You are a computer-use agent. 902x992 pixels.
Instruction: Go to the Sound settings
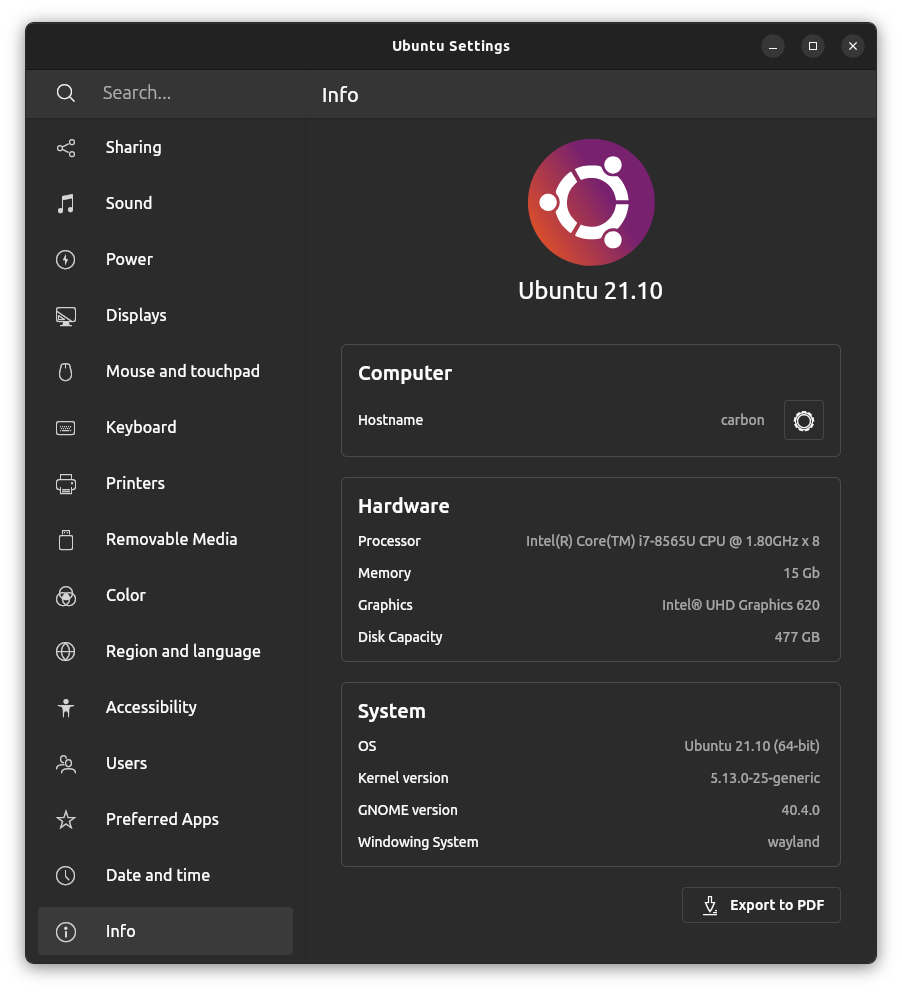tap(165, 203)
